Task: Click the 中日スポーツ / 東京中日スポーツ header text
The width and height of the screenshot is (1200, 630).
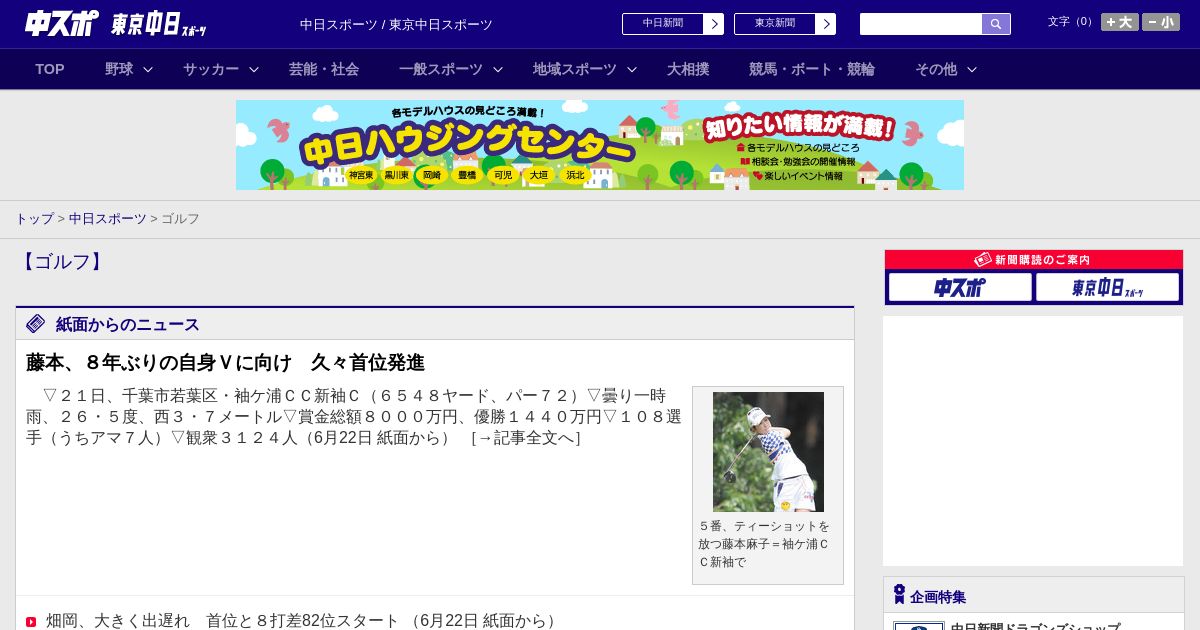Action: 396,24
